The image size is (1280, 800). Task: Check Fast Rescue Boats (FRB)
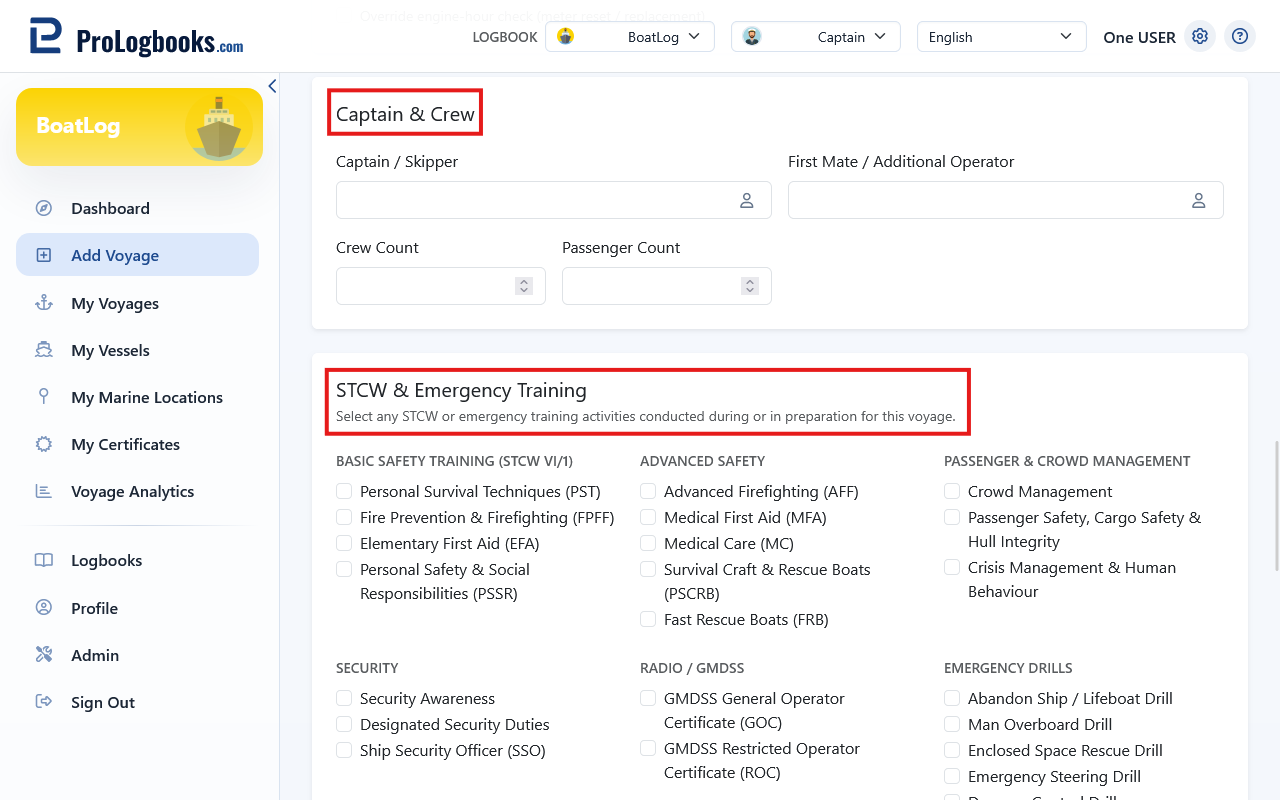pyautogui.click(x=648, y=619)
